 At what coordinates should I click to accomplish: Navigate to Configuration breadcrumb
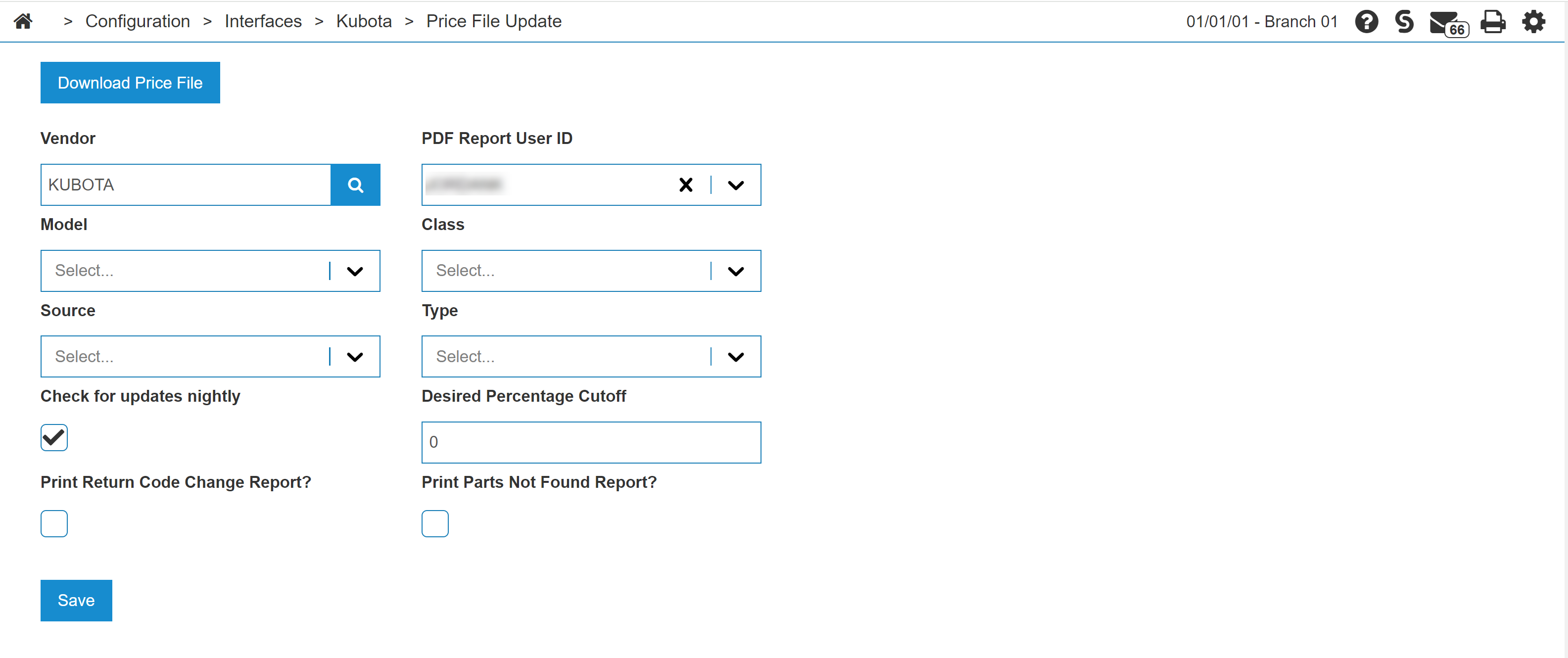point(138,21)
